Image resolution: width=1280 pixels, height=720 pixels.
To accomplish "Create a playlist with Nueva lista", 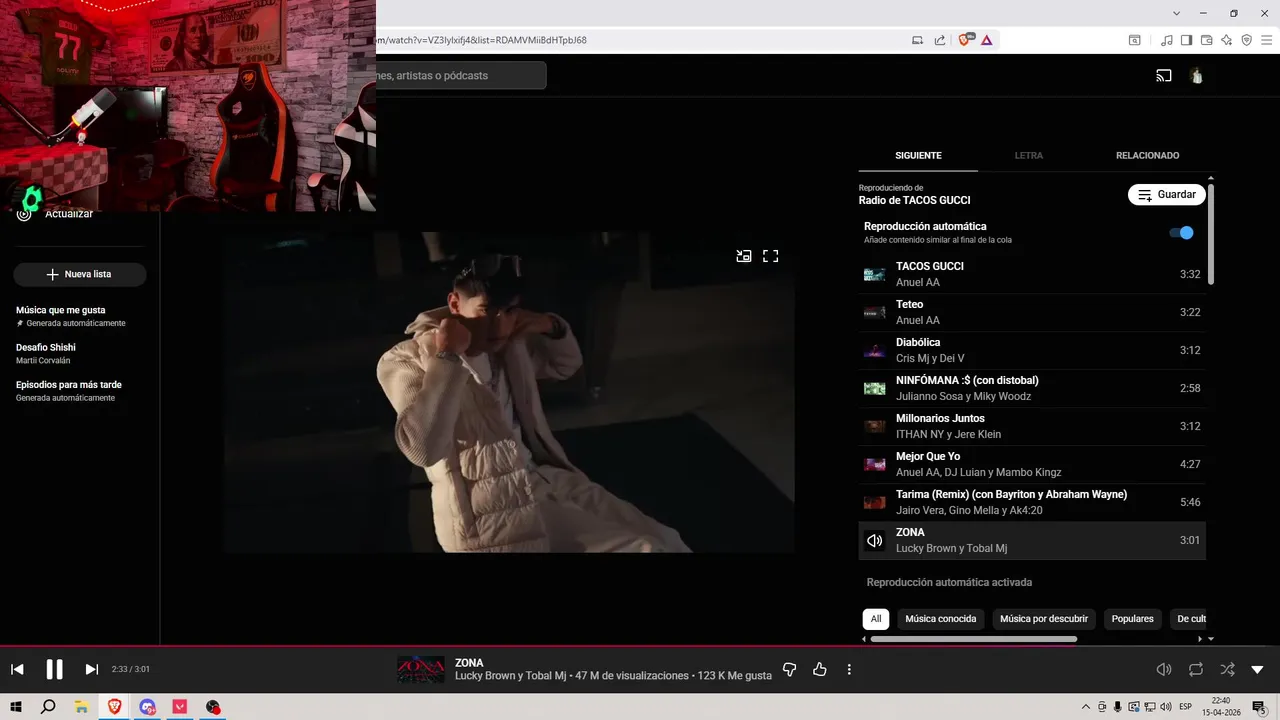I will (x=80, y=274).
